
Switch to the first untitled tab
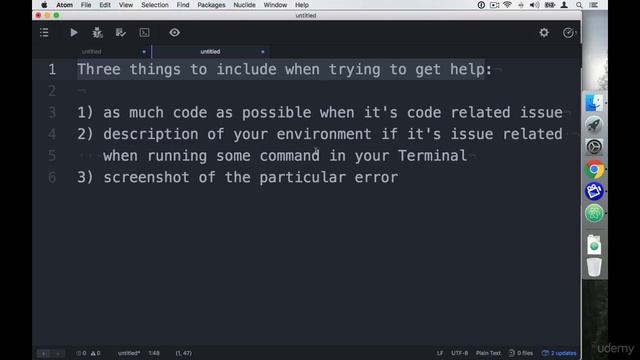[x=91, y=52]
